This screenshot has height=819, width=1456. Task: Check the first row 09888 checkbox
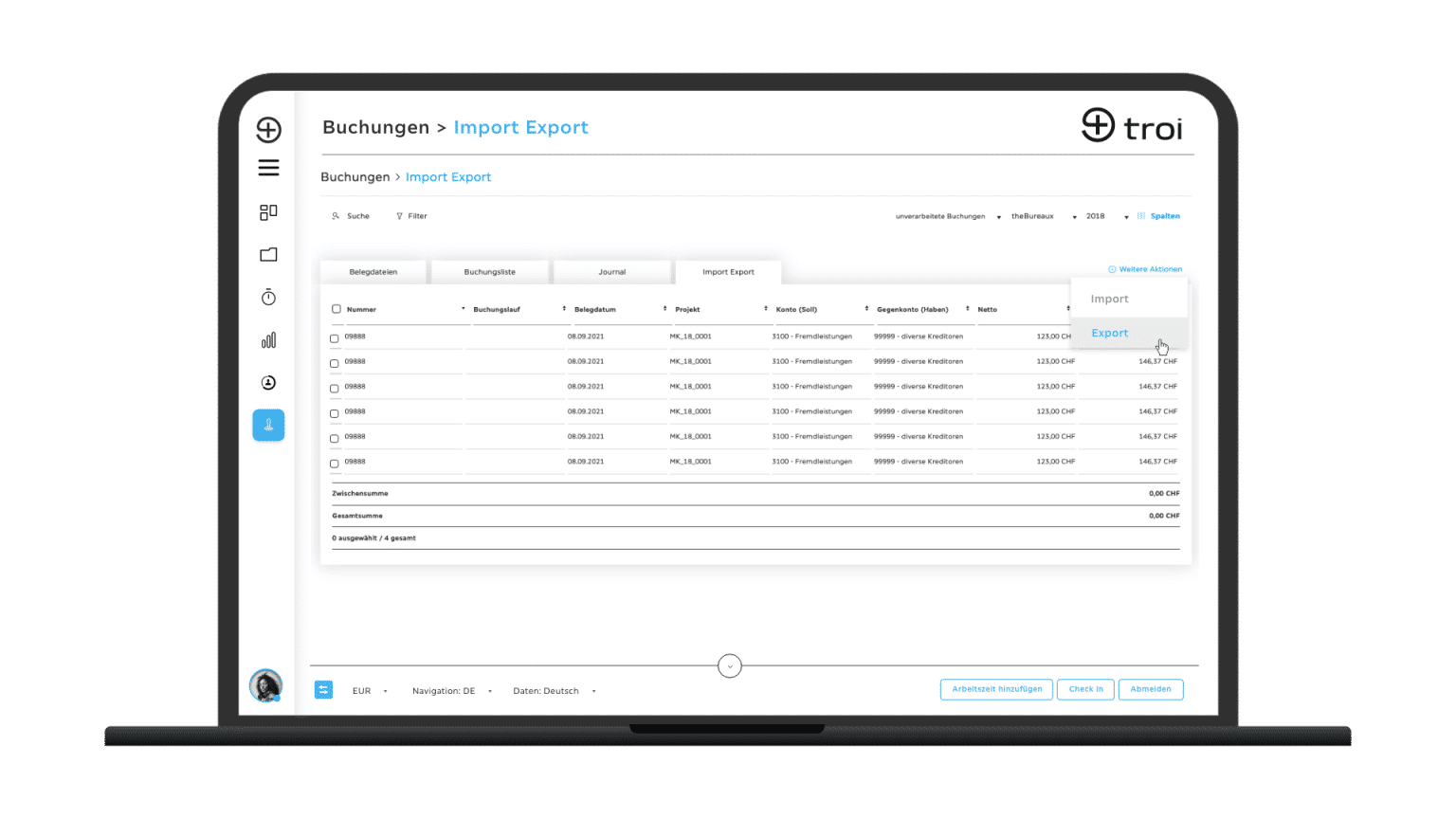click(335, 338)
